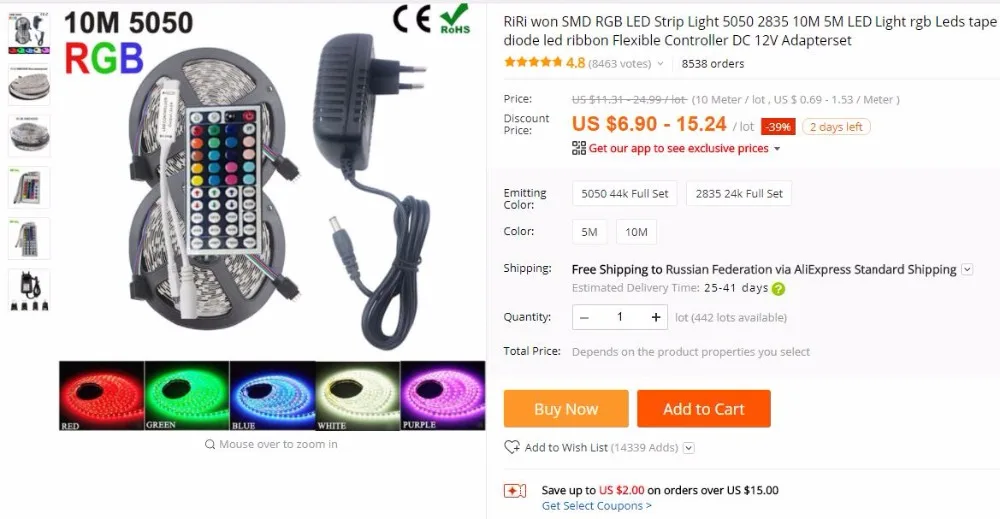1000x519 pixels.
Task: Expand the votes rating breakdown arrow
Action: click(x=660, y=64)
